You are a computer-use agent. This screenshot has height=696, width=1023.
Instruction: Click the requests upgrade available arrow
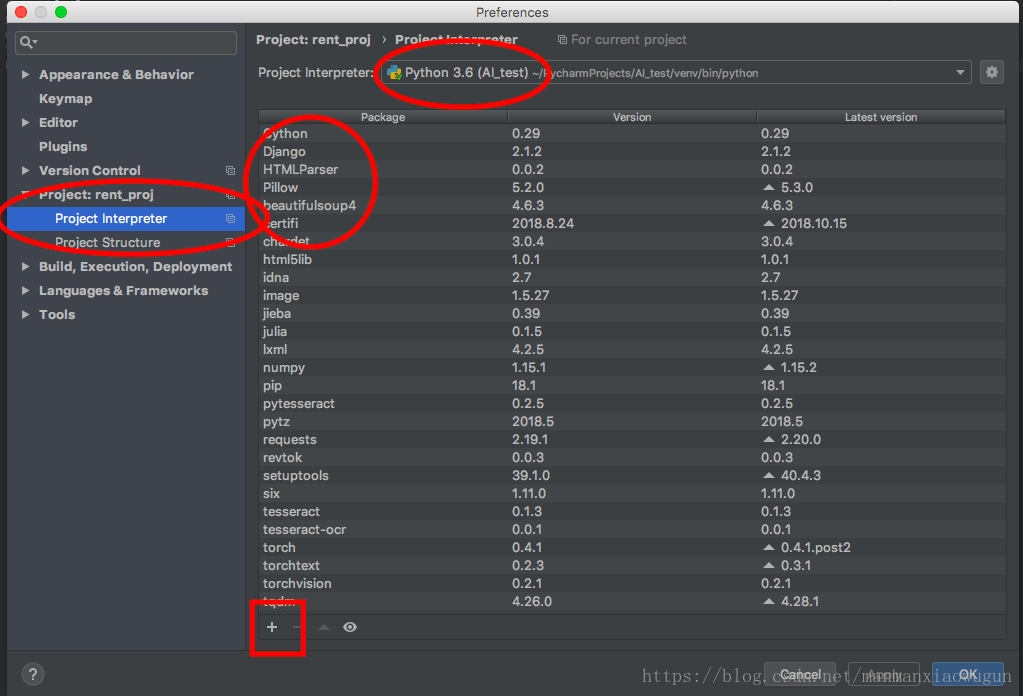pos(769,439)
